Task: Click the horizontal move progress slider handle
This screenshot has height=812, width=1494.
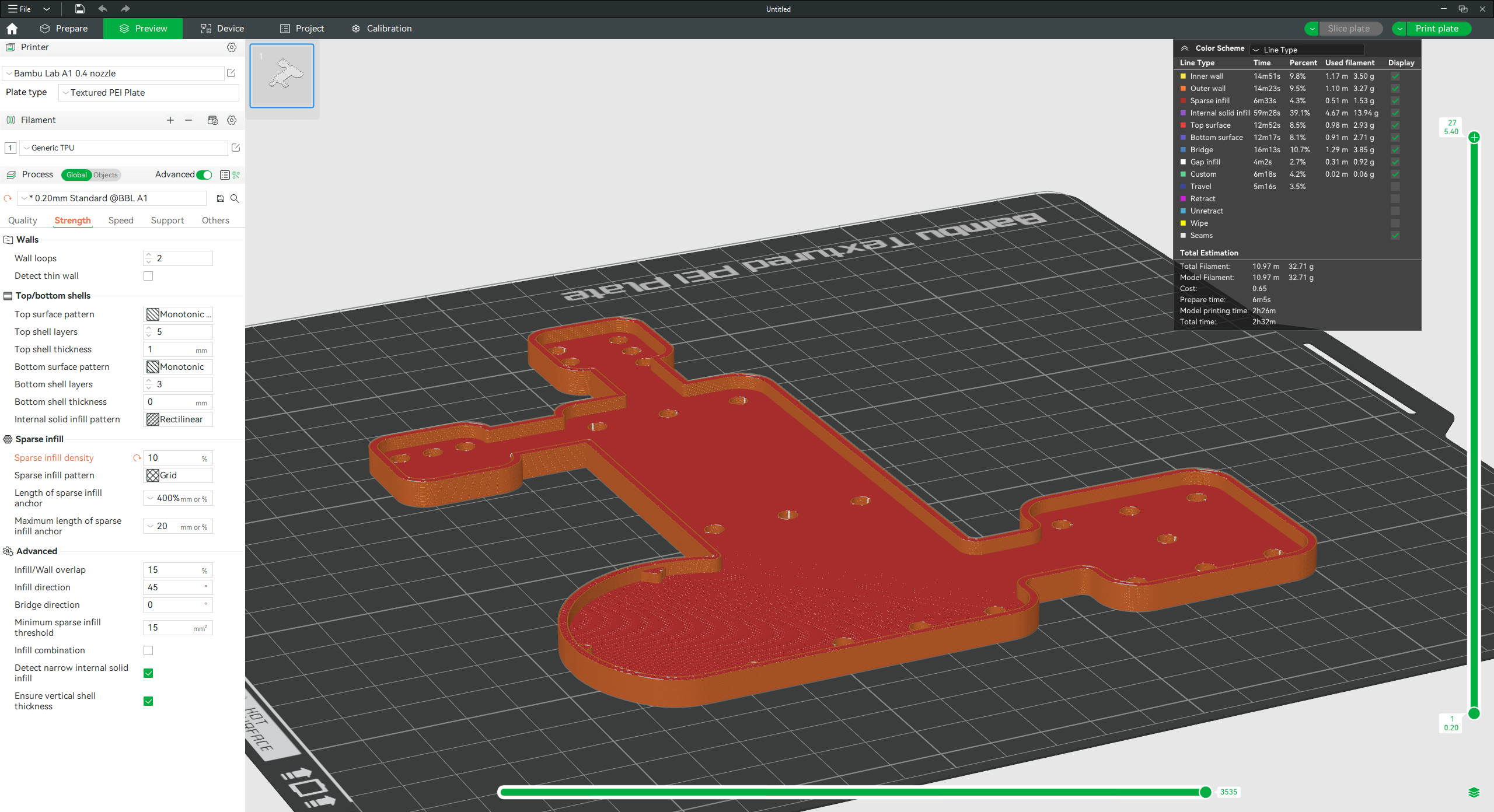Action: (x=1206, y=792)
